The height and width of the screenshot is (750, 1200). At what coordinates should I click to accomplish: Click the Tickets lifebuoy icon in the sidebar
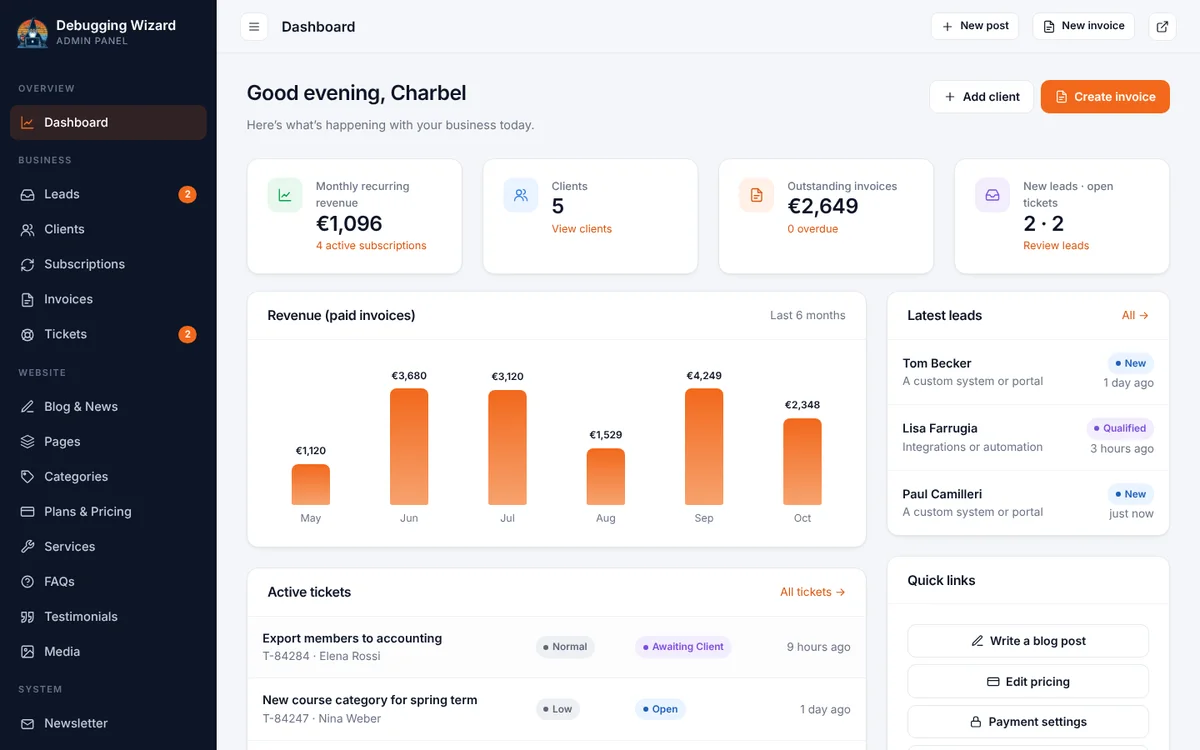click(x=27, y=334)
